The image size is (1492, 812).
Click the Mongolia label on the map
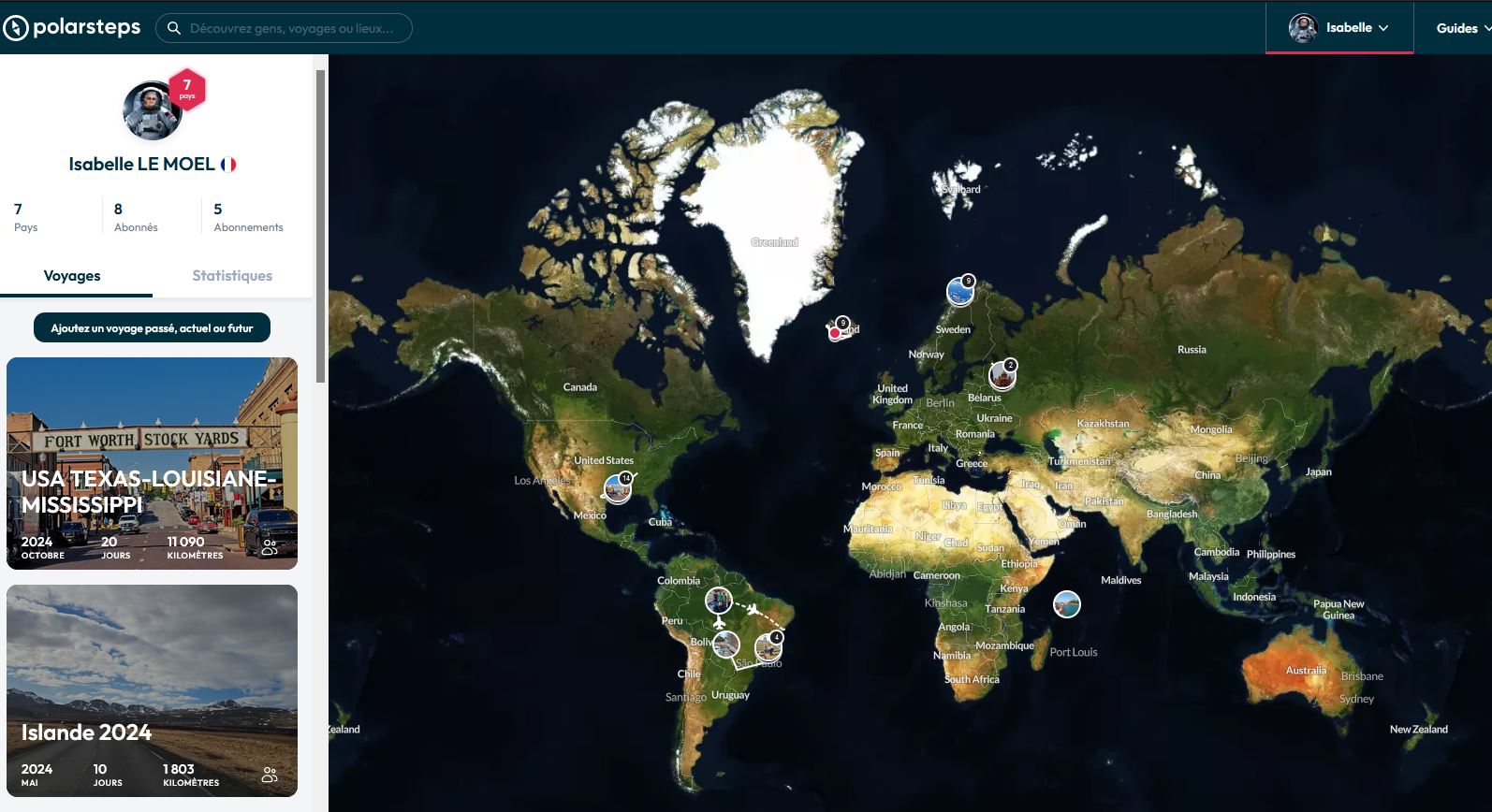tap(1211, 429)
